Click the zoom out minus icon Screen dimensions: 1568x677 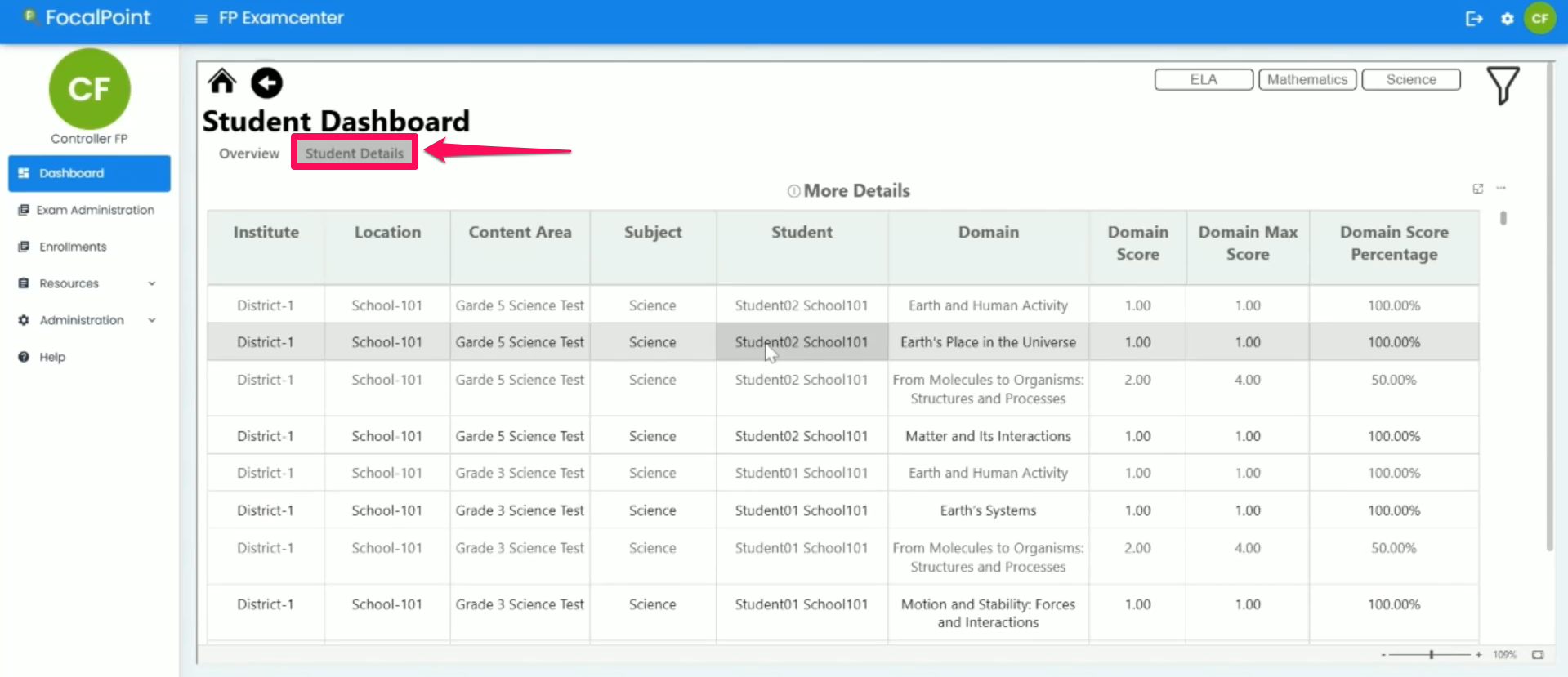click(x=1383, y=655)
